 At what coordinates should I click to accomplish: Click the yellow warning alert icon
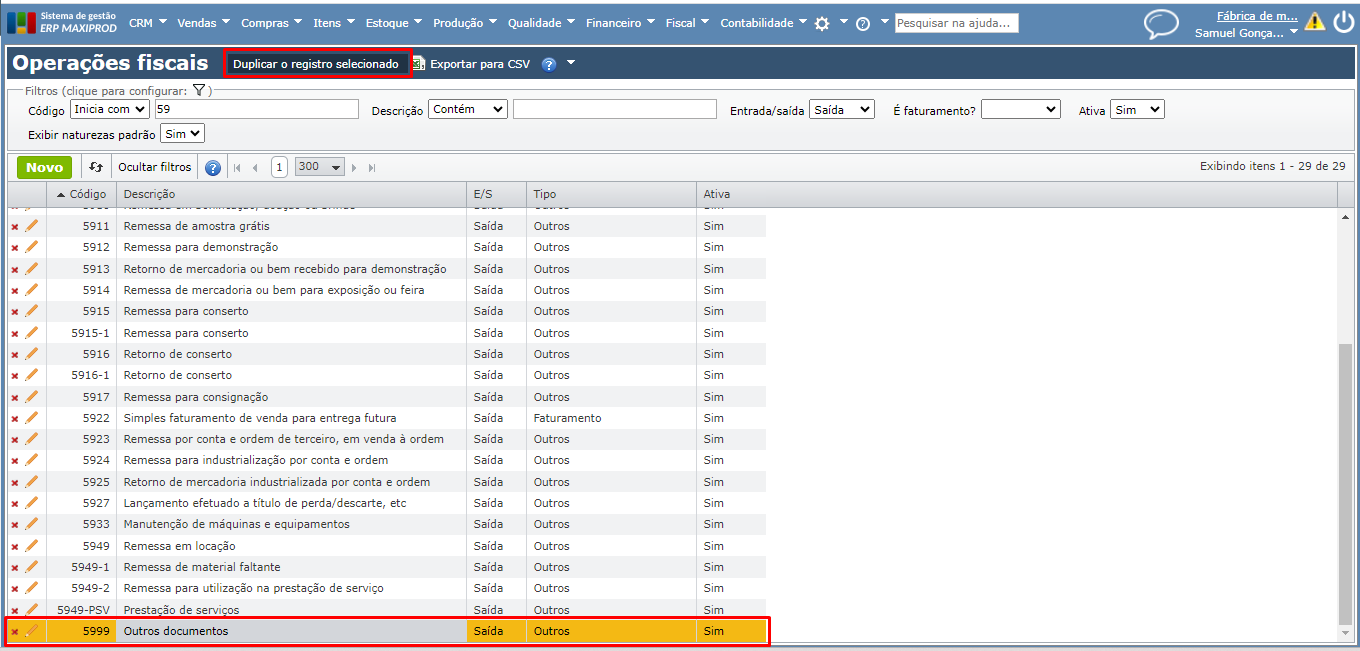[1314, 22]
